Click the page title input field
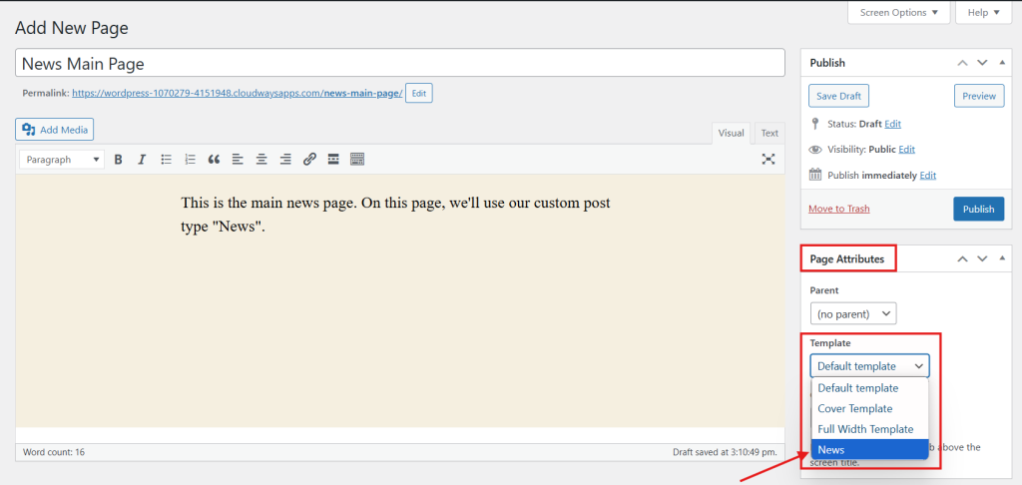The image size is (1022, 485). click(400, 63)
